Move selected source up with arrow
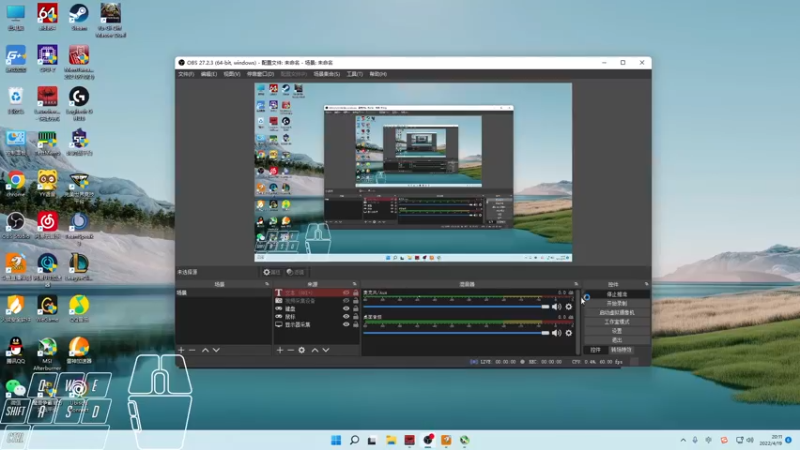 pyautogui.click(x=315, y=350)
